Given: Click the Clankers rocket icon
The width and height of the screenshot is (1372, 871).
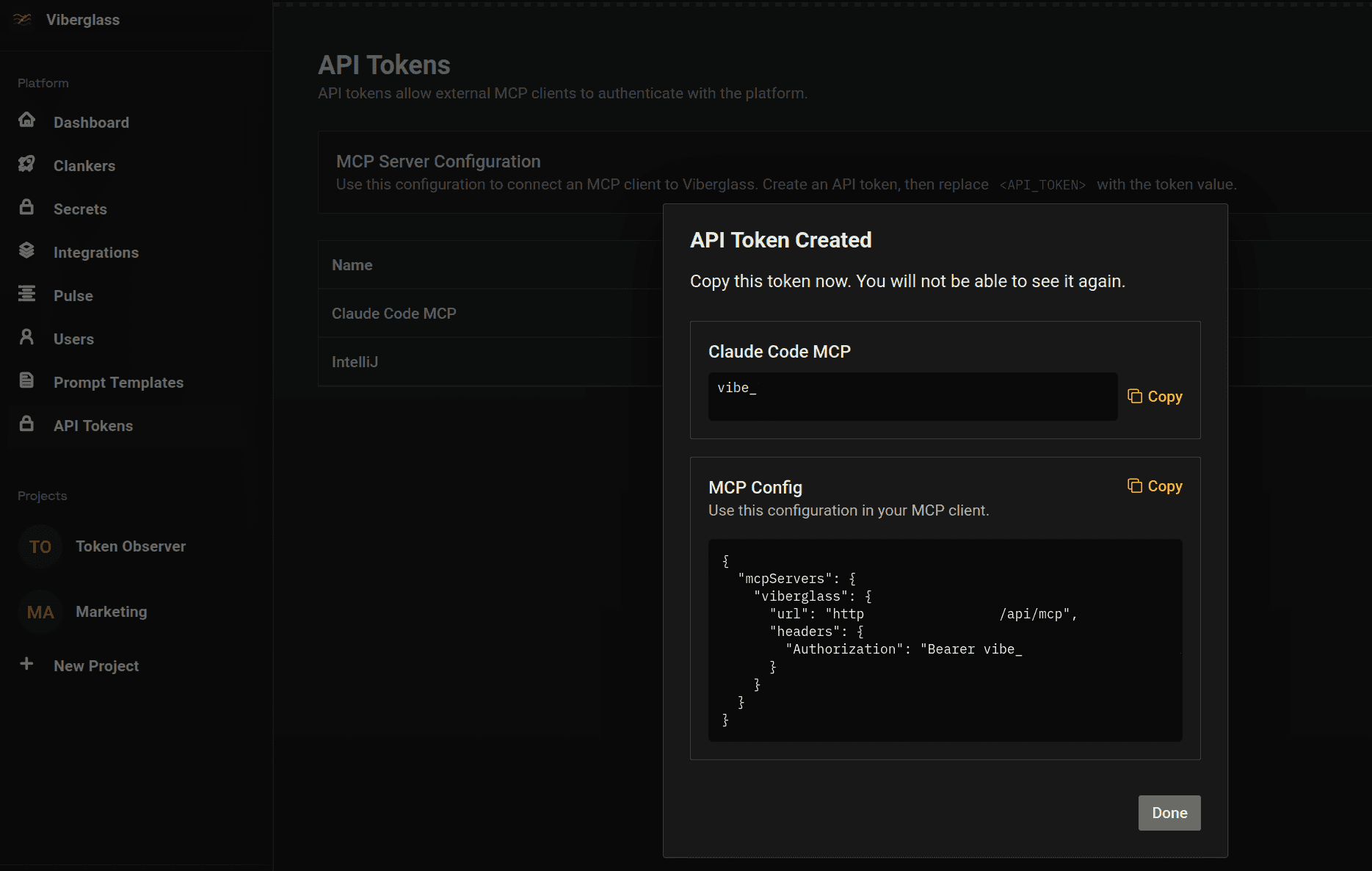Looking at the screenshot, I should point(26,164).
